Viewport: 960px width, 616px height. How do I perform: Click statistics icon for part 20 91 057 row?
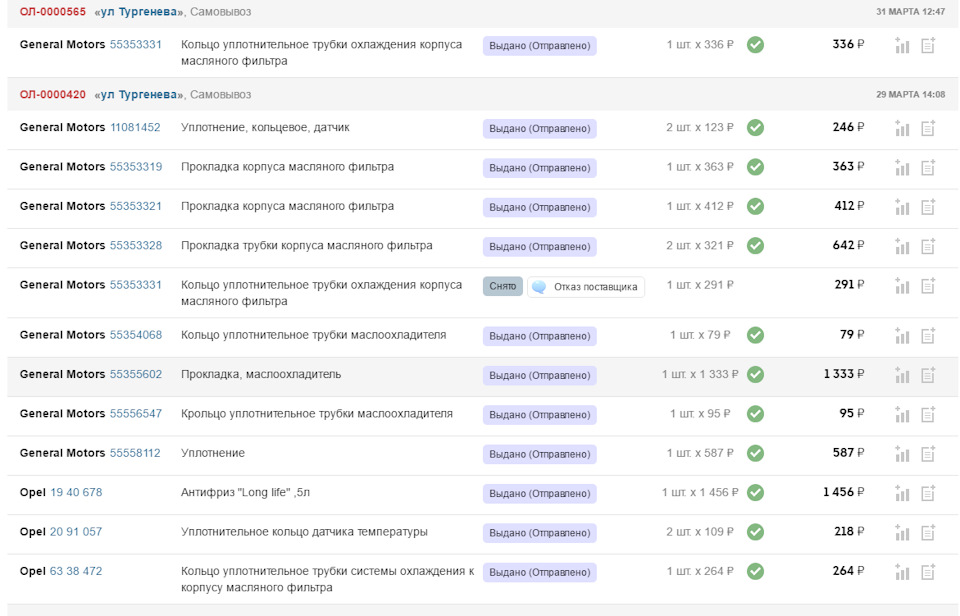(900, 532)
